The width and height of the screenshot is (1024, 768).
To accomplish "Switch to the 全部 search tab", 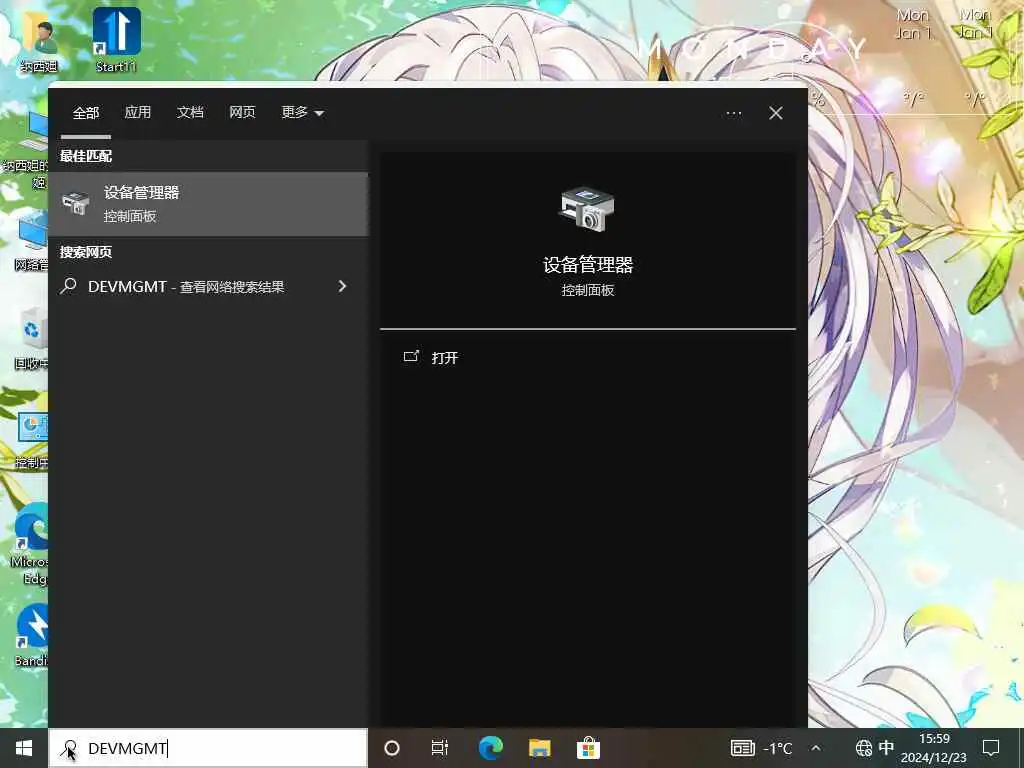I will pos(86,112).
